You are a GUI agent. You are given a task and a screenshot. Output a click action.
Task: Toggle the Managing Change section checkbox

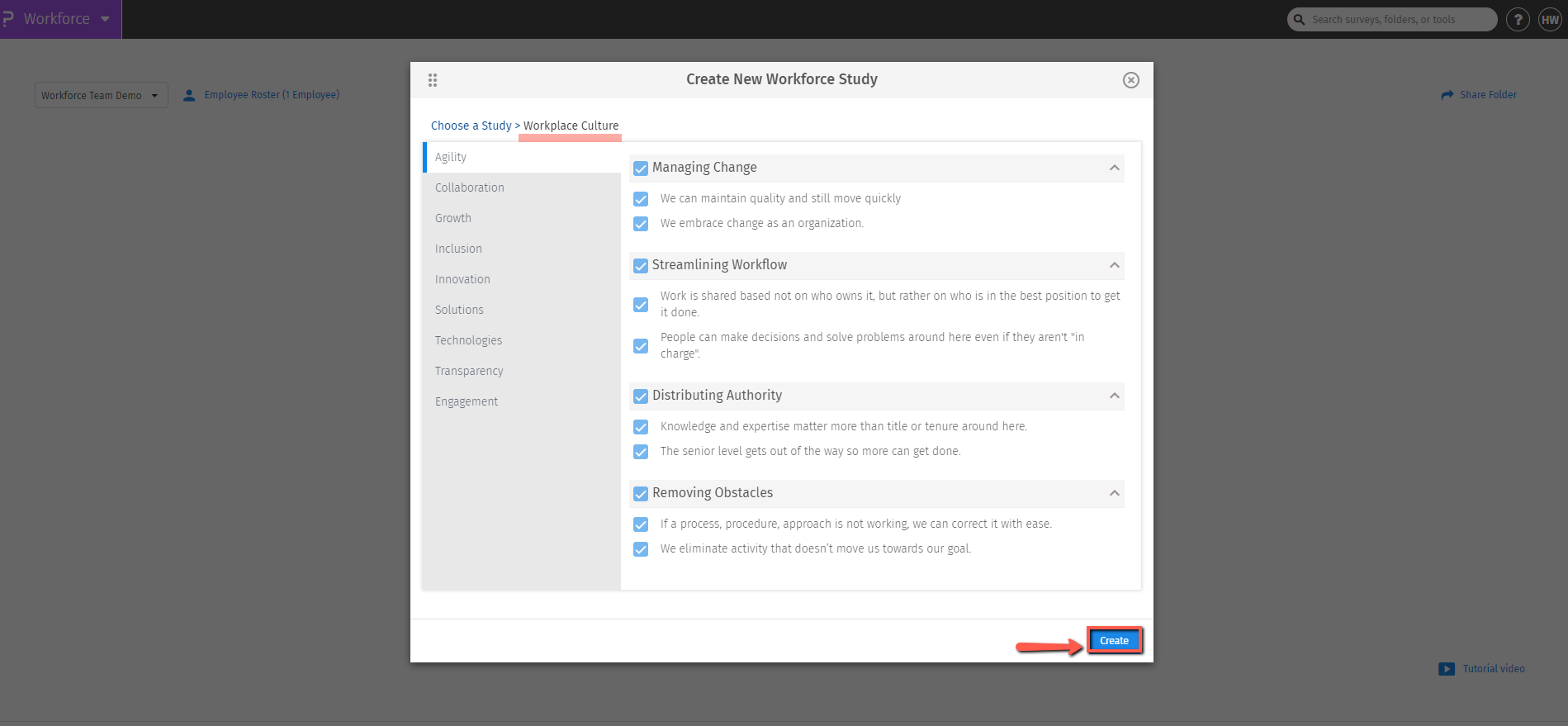pyautogui.click(x=641, y=168)
